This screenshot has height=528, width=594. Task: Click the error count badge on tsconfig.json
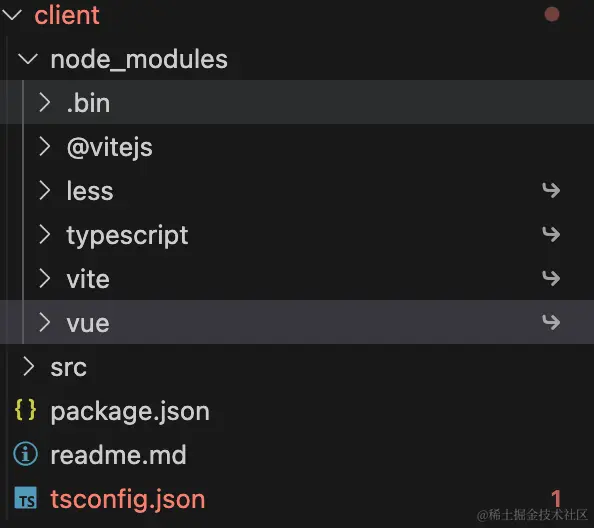[556, 498]
